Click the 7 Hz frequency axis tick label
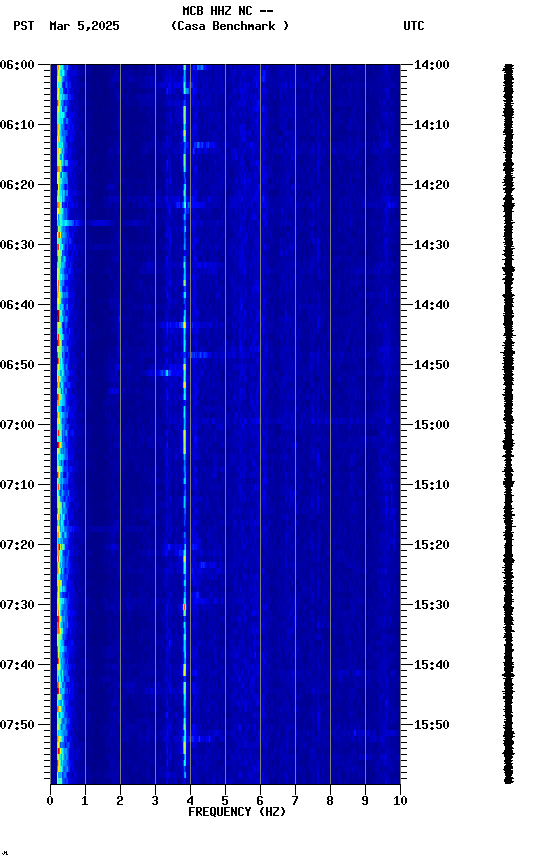The height and width of the screenshot is (864, 552). tap(295, 801)
